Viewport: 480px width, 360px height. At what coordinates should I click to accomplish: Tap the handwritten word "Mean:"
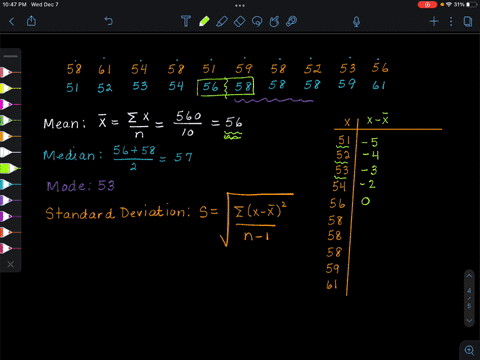pos(64,123)
